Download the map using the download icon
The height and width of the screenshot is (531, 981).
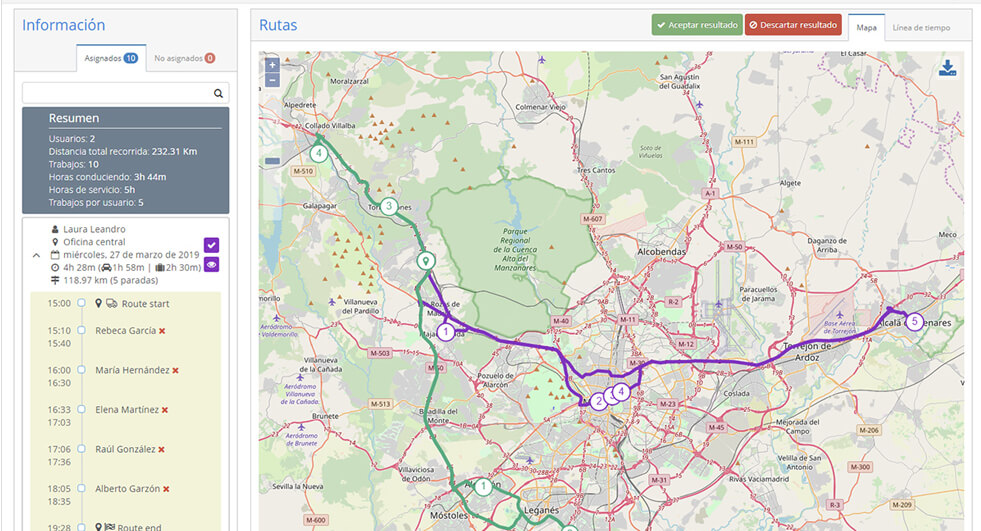point(947,68)
